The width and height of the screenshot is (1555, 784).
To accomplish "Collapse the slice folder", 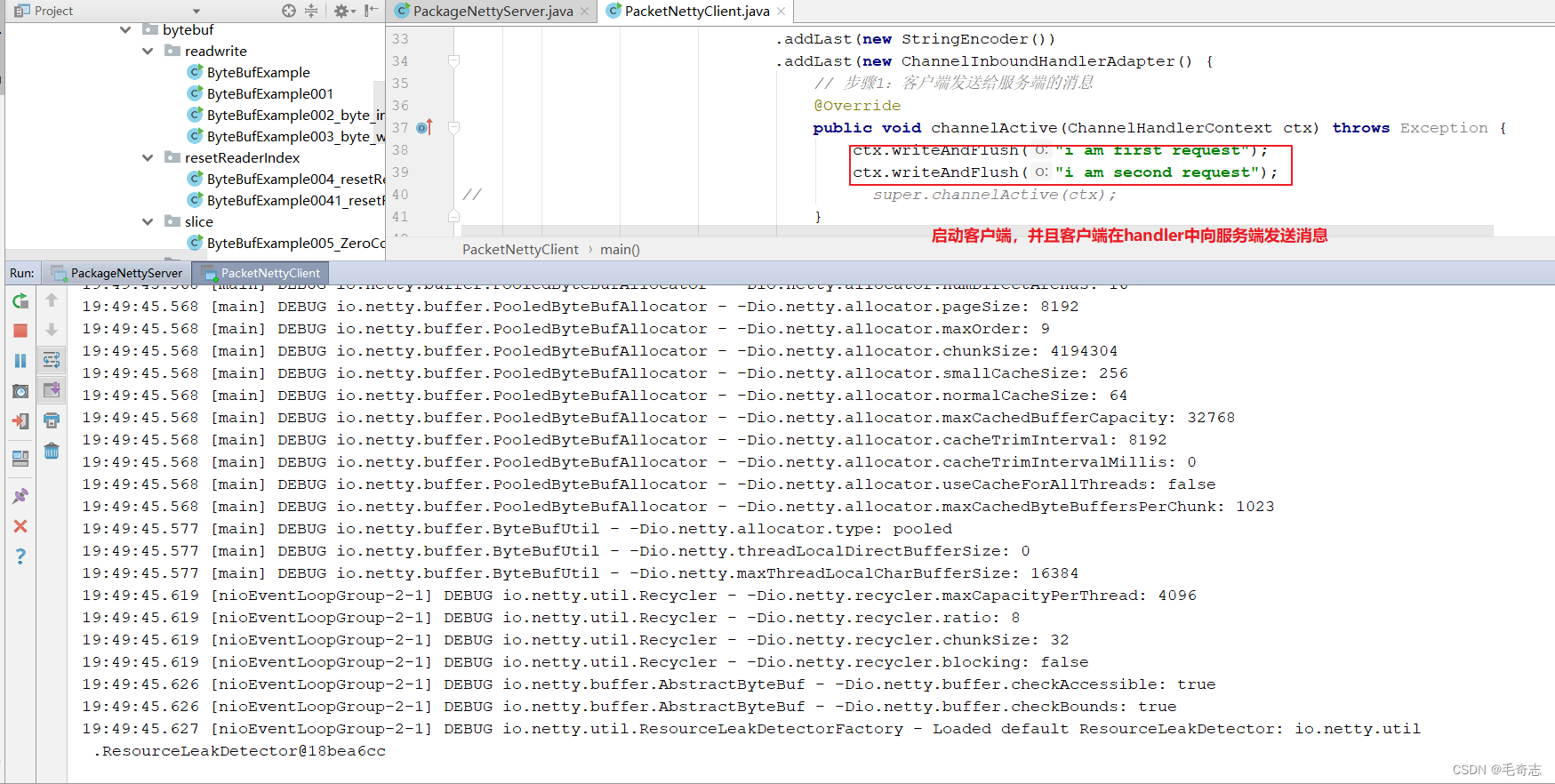I will (148, 221).
